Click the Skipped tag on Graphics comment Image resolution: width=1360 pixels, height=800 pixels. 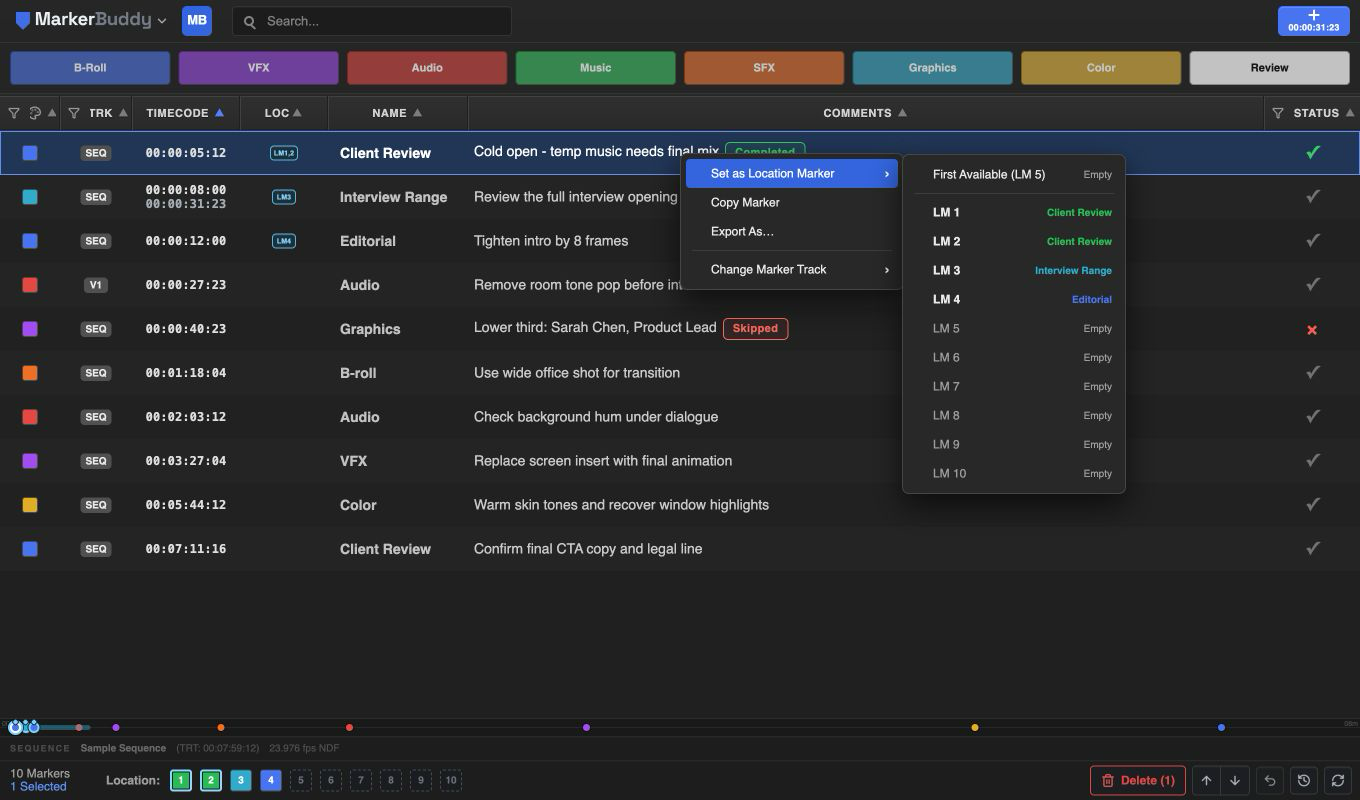(x=755, y=328)
